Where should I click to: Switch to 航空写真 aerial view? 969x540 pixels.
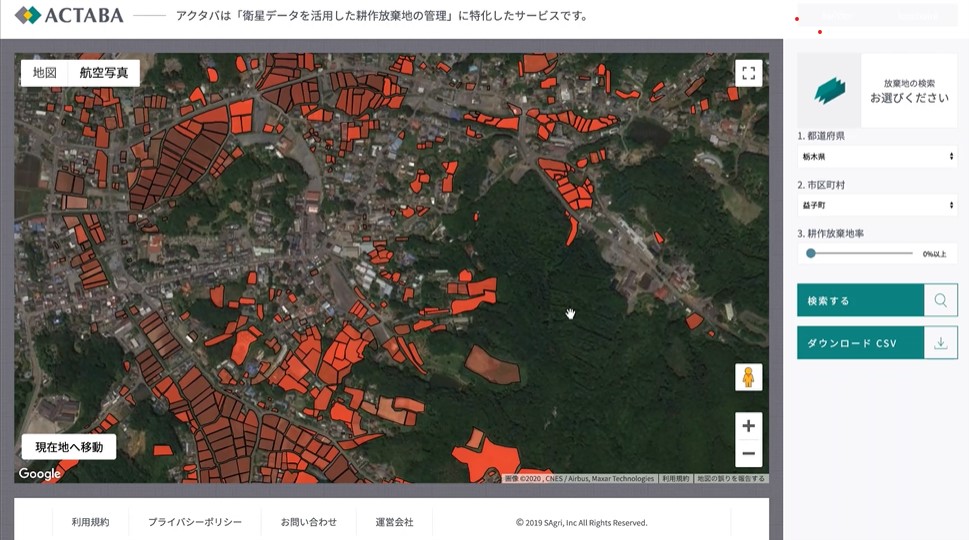(104, 73)
